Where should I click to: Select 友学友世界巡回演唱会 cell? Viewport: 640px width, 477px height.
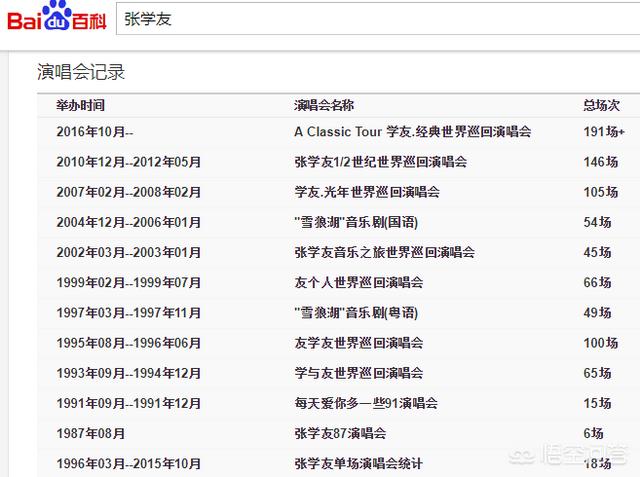(x=358, y=343)
